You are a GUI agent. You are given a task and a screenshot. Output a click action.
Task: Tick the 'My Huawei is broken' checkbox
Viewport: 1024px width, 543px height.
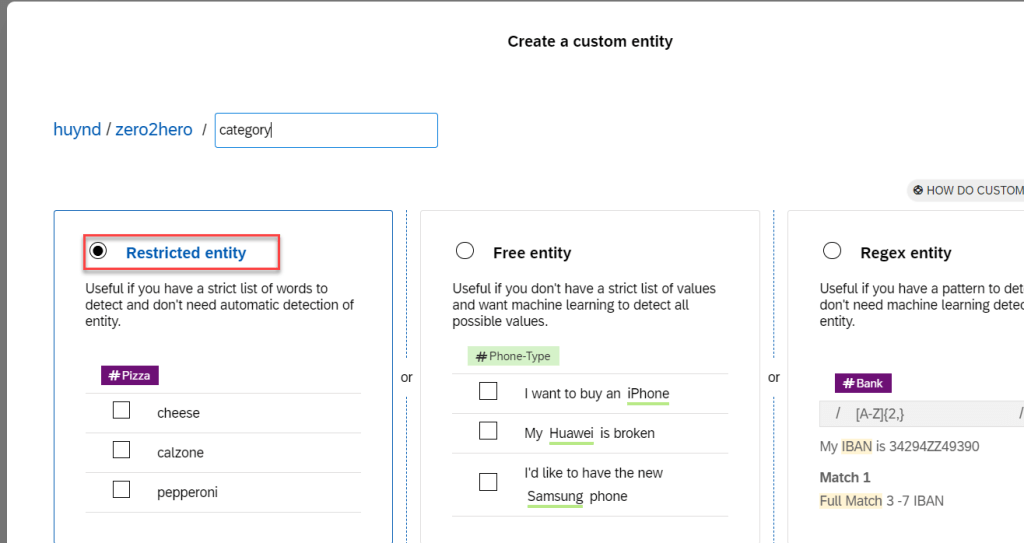point(488,432)
